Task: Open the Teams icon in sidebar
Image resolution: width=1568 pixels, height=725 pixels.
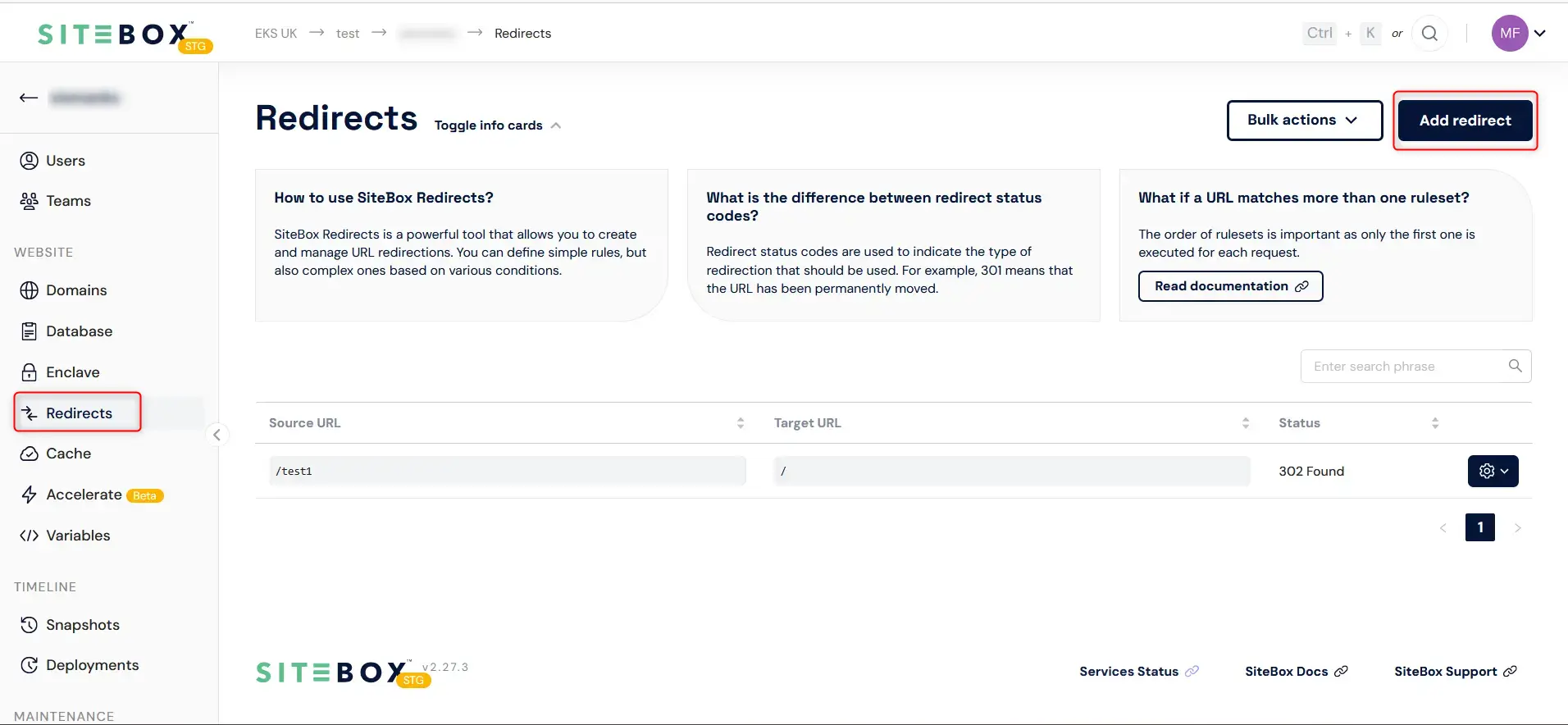Action: click(30, 201)
